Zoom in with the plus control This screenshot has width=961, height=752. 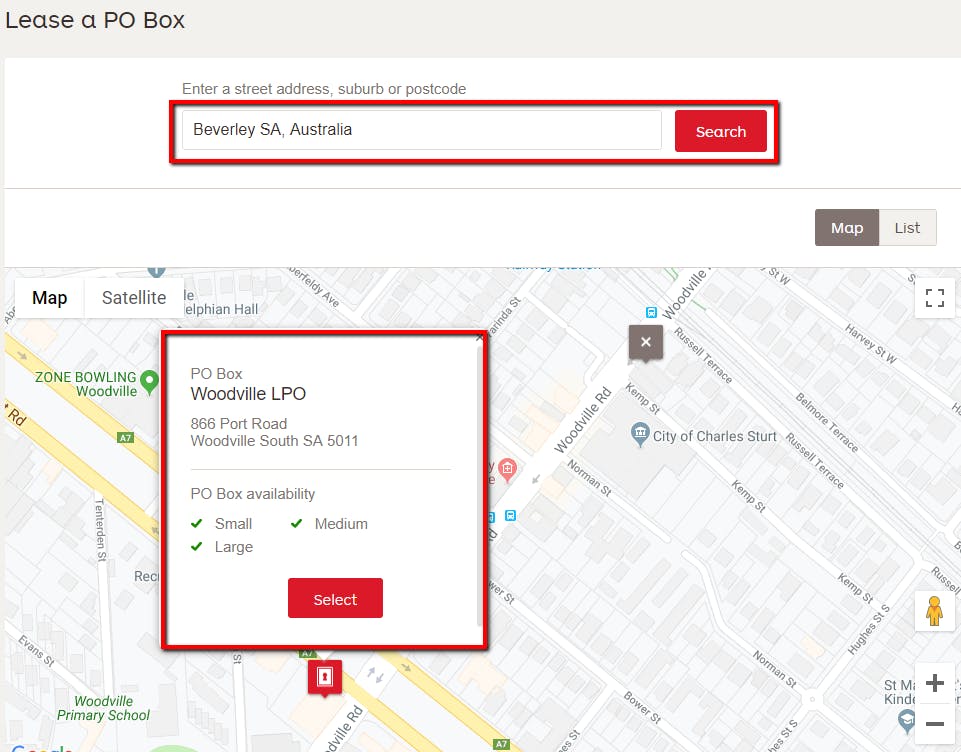(x=934, y=683)
